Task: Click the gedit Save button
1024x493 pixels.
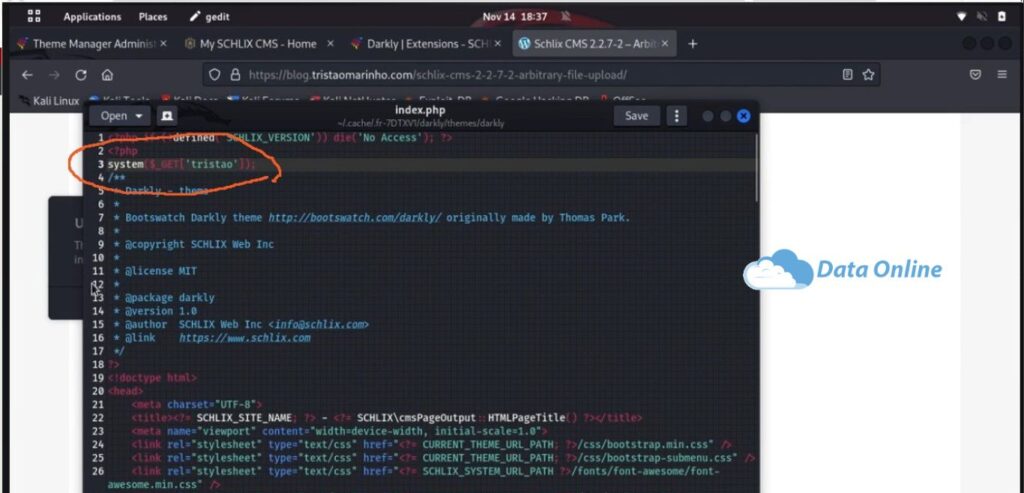Action: 637,116
